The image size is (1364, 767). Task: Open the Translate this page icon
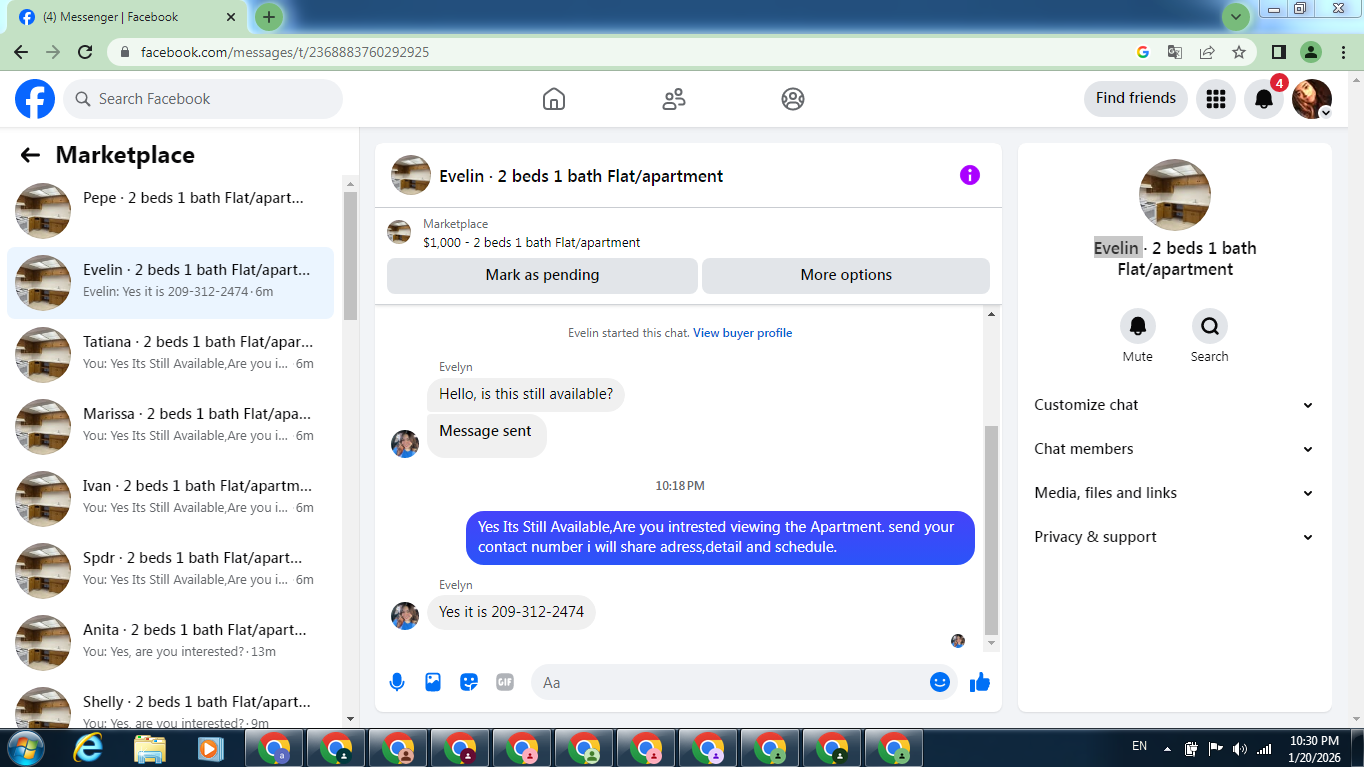pyautogui.click(x=1175, y=52)
